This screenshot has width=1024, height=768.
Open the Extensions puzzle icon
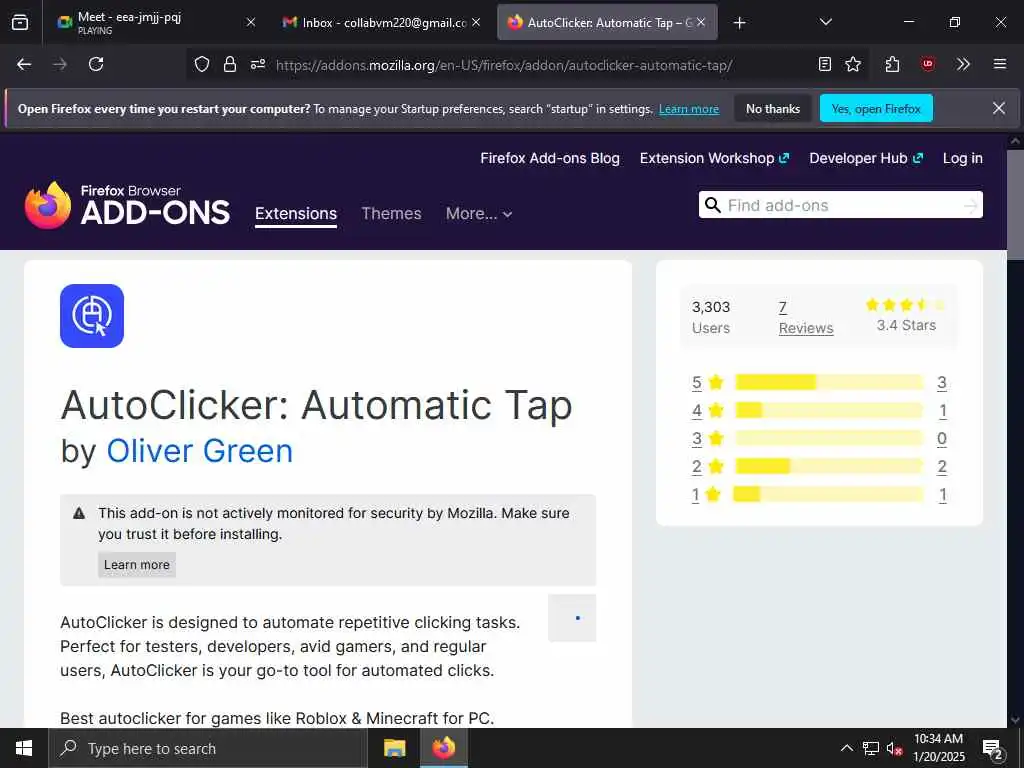point(892,64)
